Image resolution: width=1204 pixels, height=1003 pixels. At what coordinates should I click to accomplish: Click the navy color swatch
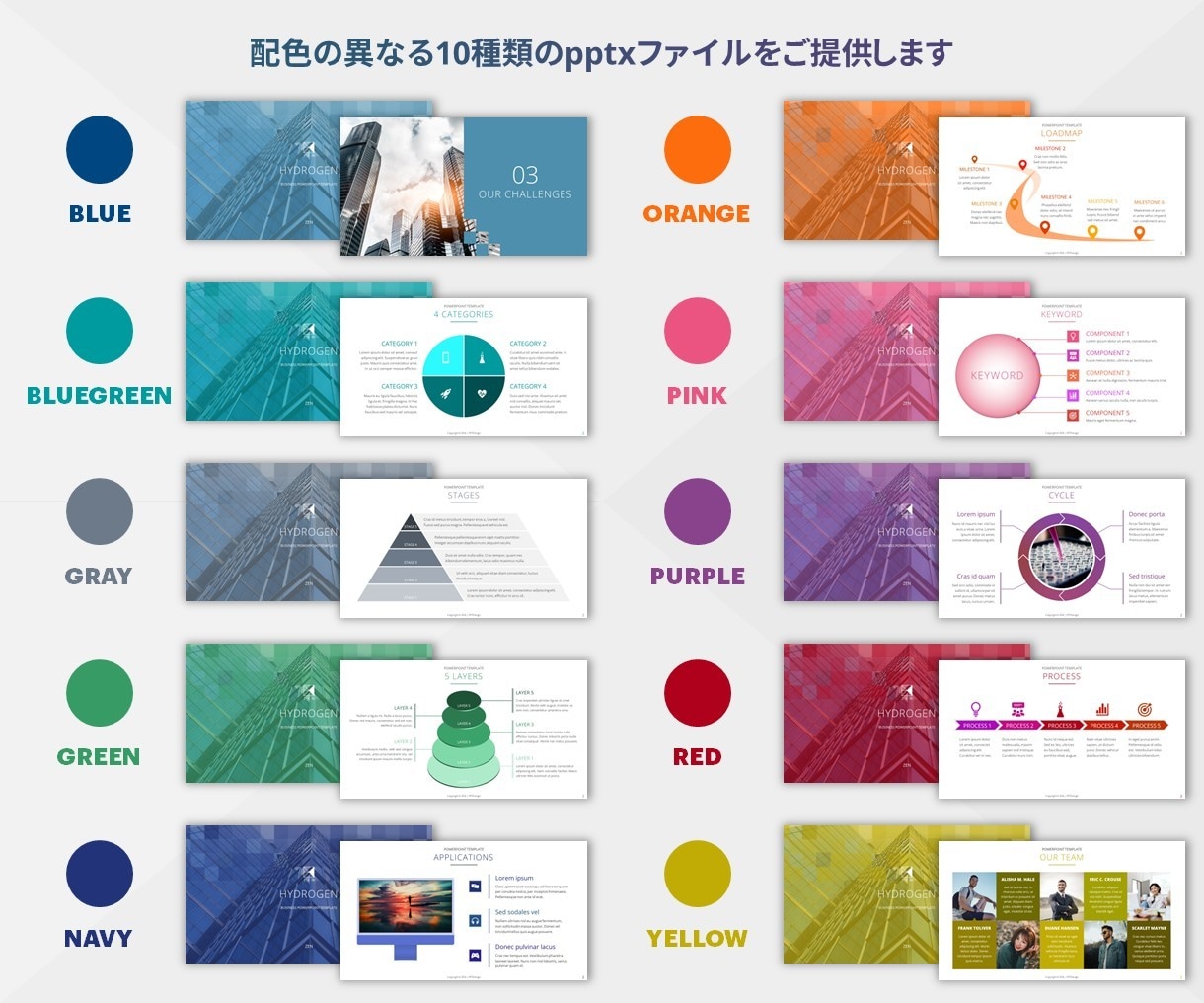click(x=100, y=874)
